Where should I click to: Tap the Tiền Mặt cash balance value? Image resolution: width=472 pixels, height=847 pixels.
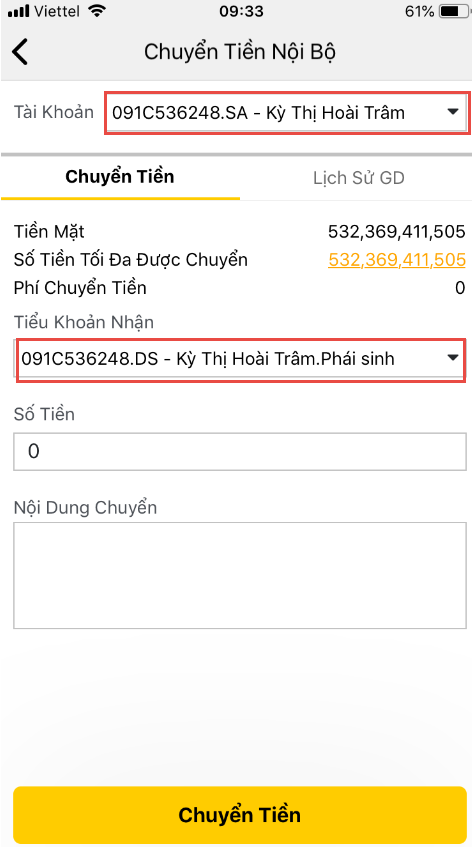397,232
